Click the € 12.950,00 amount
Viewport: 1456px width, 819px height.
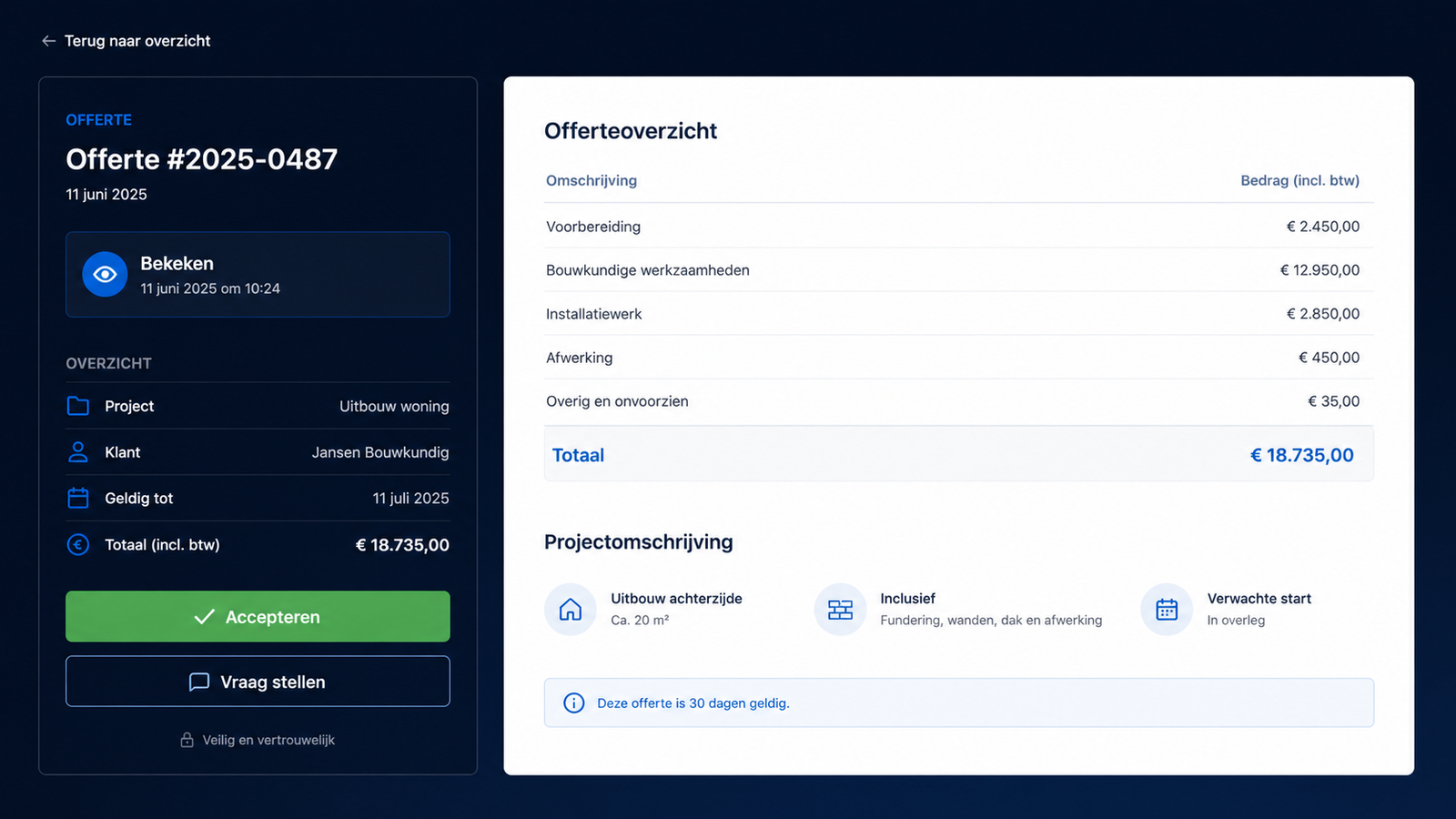coord(1319,270)
